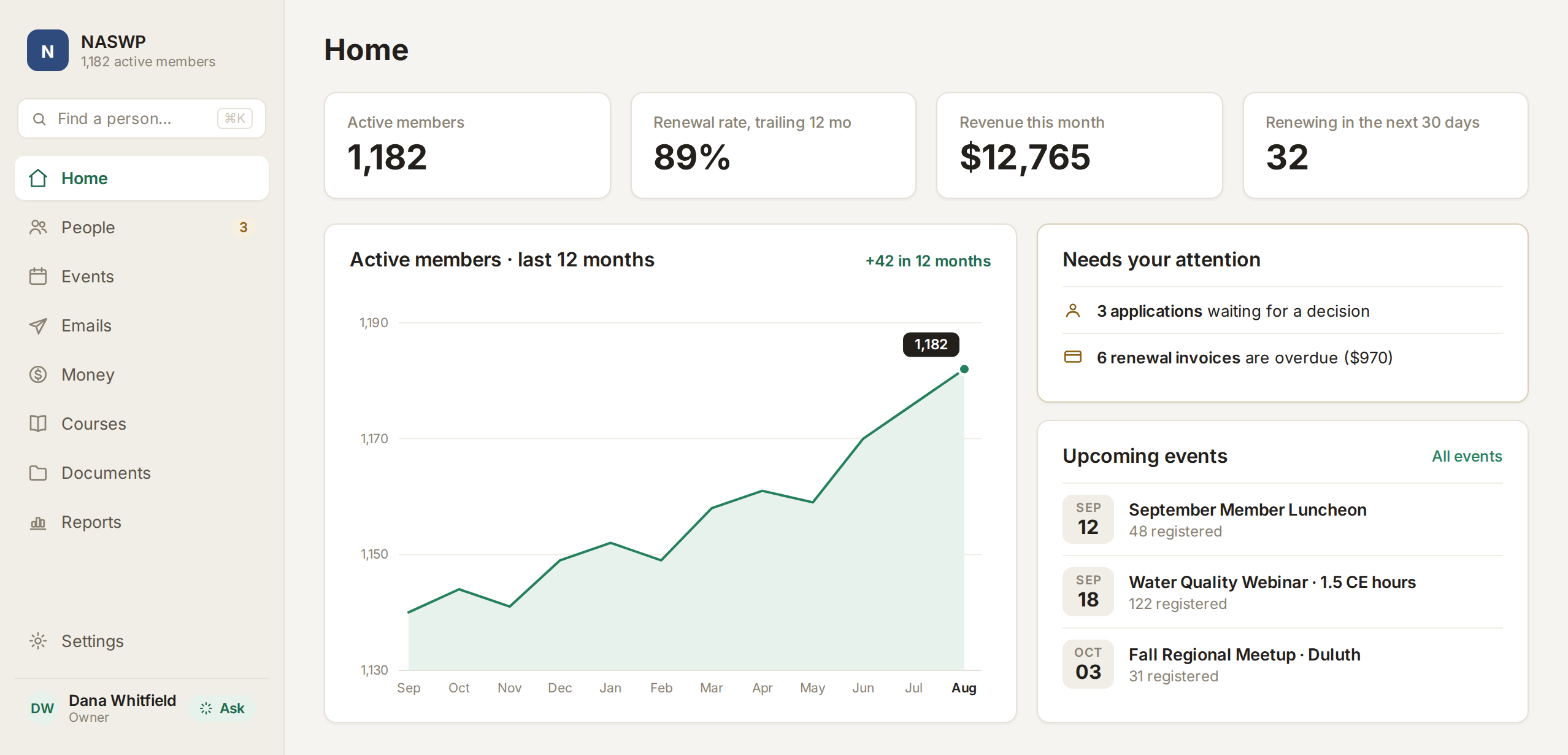Open the Documents section
This screenshot has width=1568, height=755.
click(142, 473)
